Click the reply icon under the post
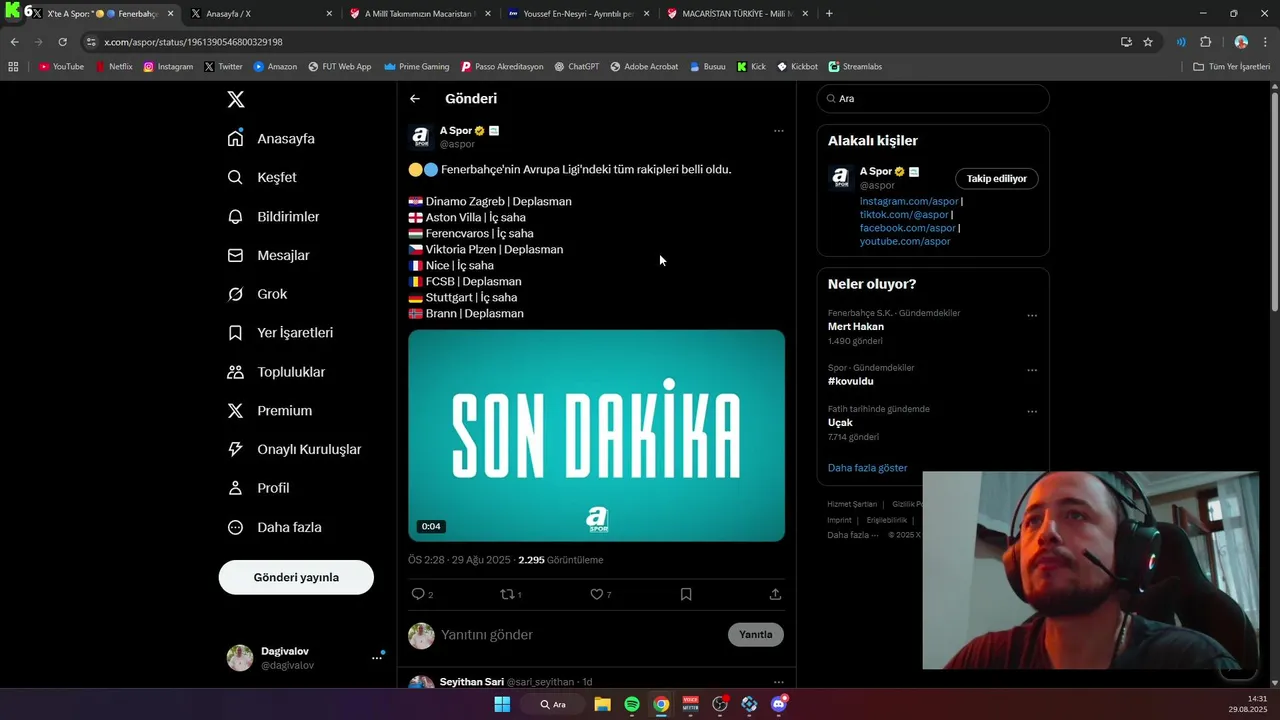Screen dimensions: 1280x720 [419, 594]
